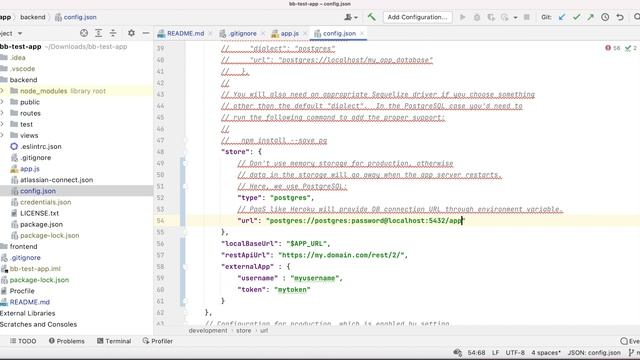Open the Problems tool window

[67, 341]
